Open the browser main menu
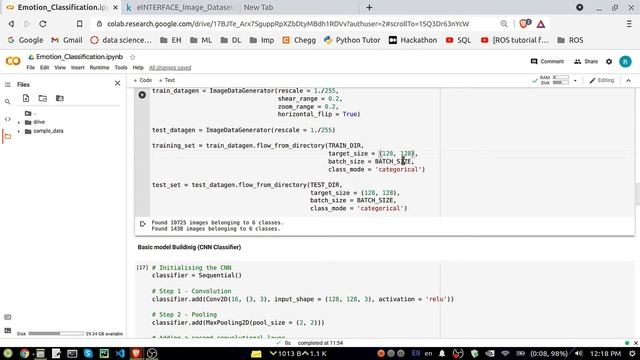Viewport: 640px width, 360px height. [629, 24]
